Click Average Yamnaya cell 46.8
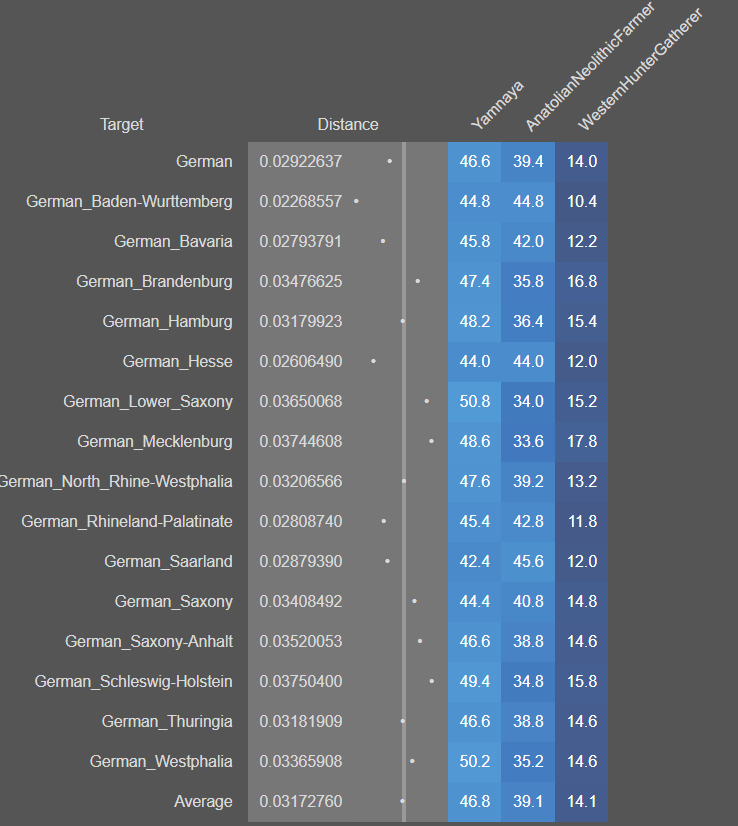 (475, 802)
